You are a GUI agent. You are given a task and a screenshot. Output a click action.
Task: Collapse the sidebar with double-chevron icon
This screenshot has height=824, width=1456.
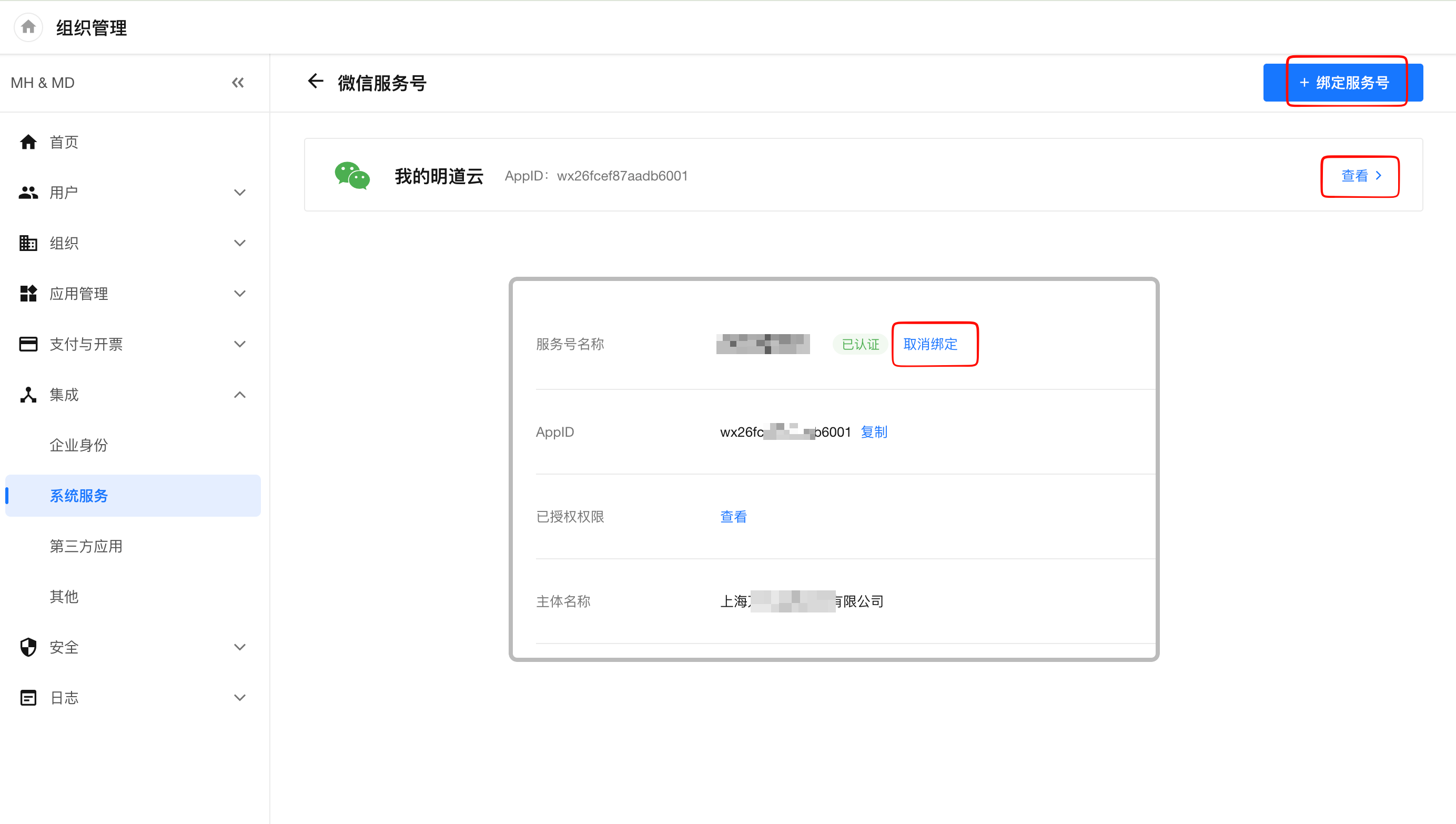(238, 83)
